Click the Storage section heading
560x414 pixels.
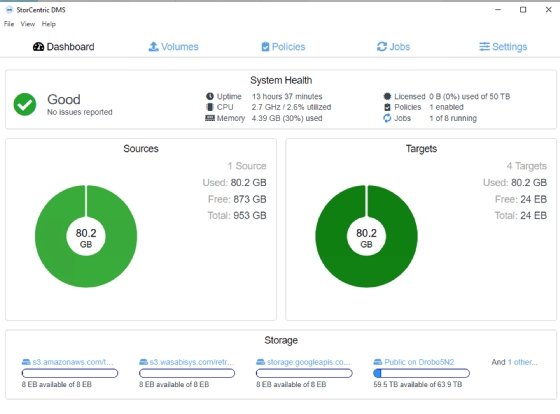tap(281, 340)
